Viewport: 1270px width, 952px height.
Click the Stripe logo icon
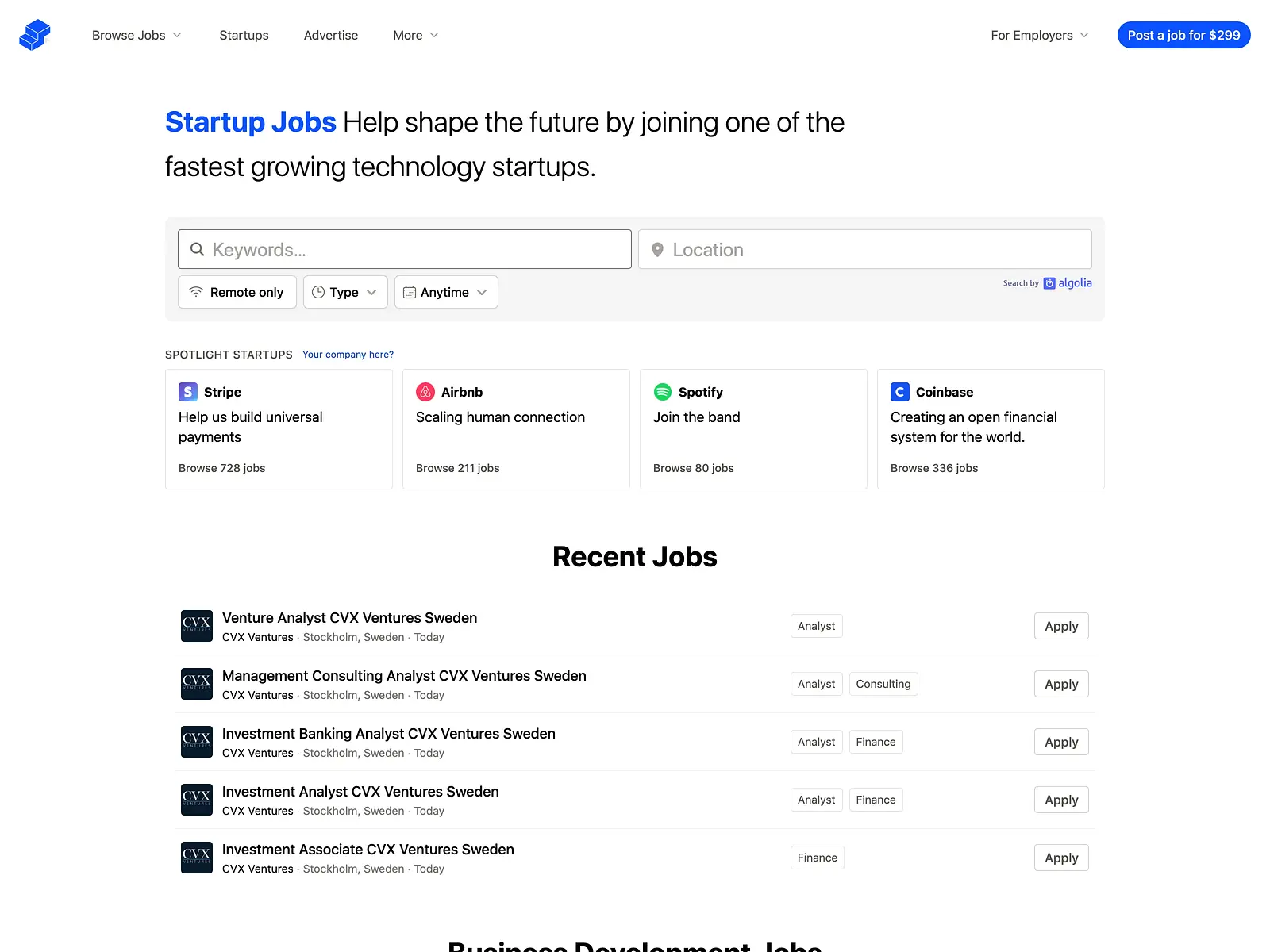[x=188, y=392]
